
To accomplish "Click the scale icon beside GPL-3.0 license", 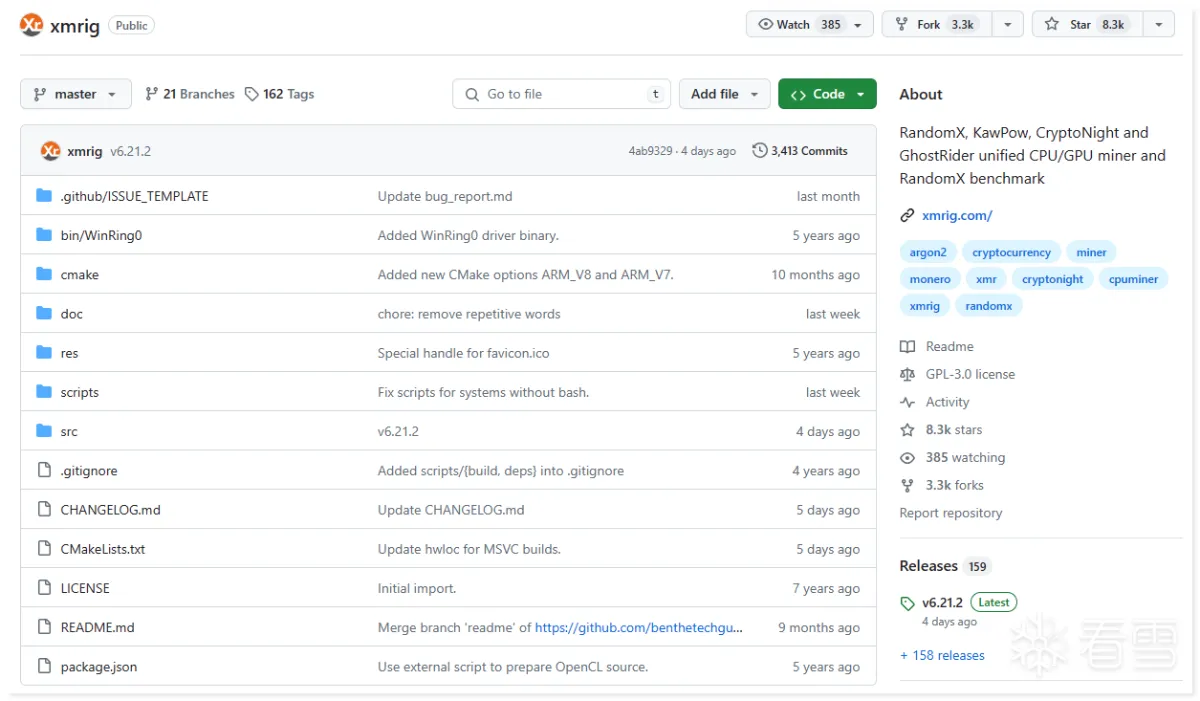I will pos(907,374).
